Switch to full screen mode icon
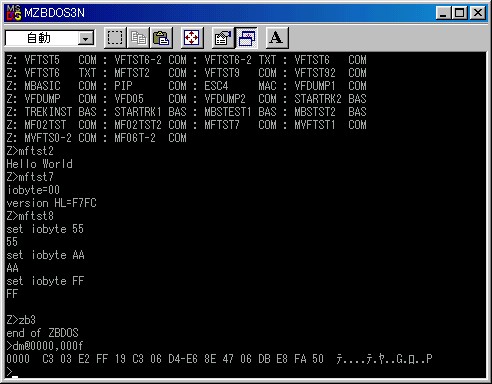The height and width of the screenshot is (384, 492). [192, 38]
